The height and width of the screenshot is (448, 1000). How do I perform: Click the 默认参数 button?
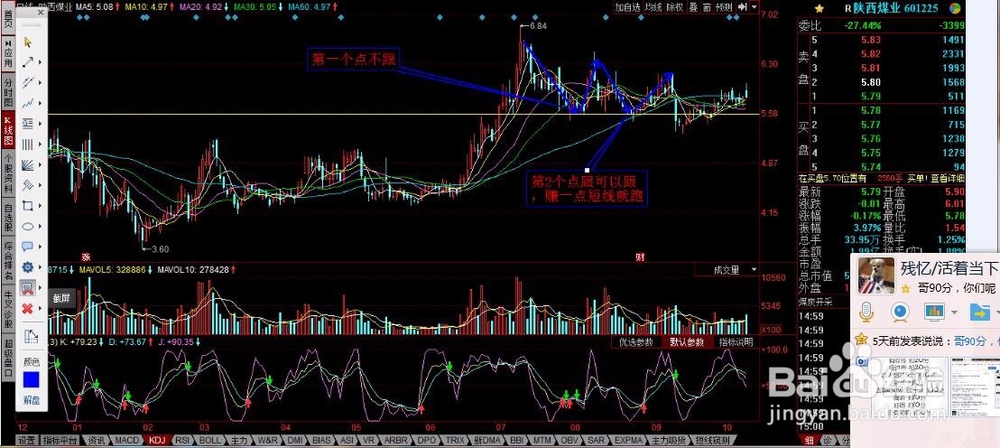click(686, 342)
